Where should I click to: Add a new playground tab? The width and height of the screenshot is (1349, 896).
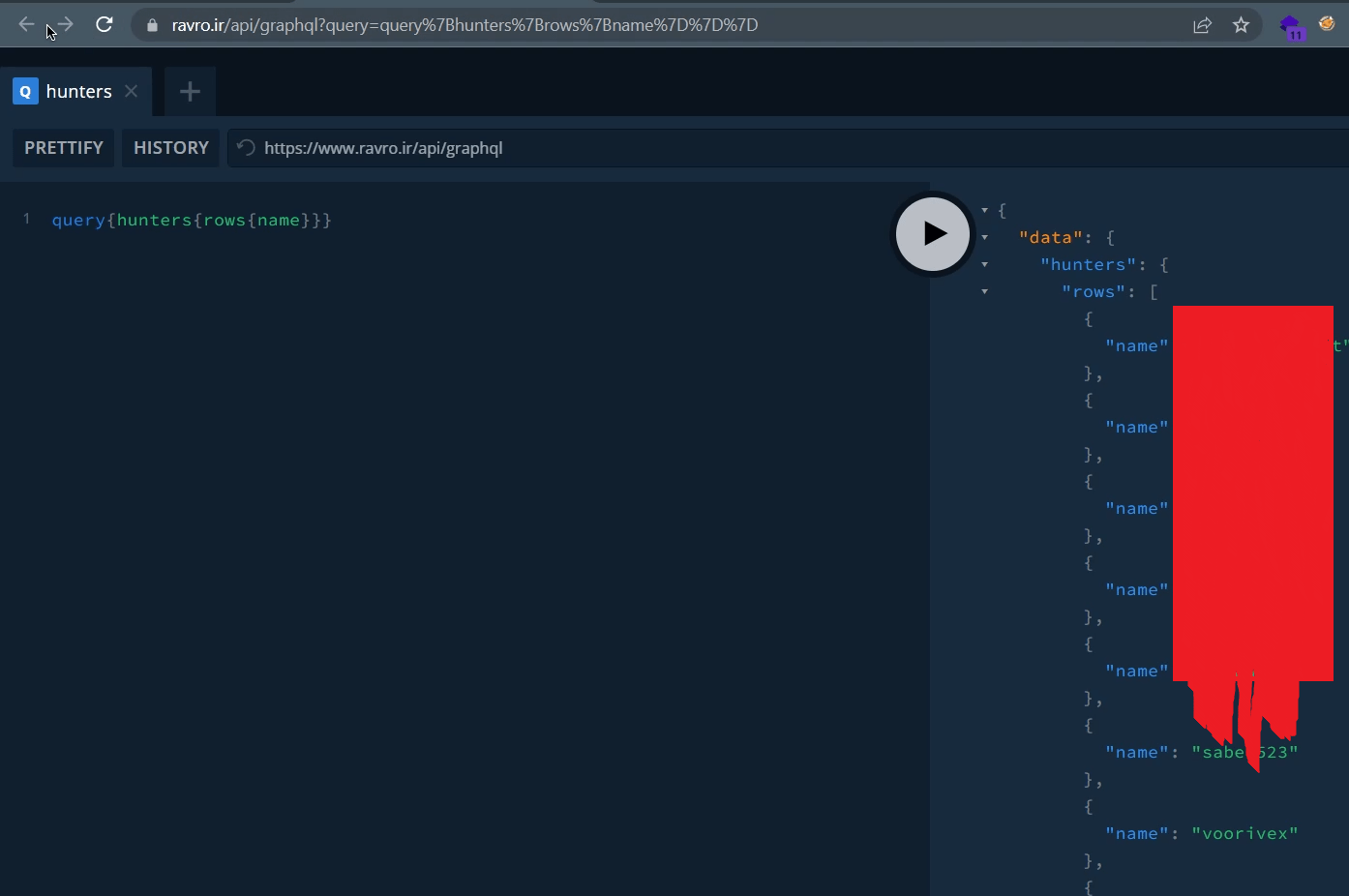pos(190,92)
